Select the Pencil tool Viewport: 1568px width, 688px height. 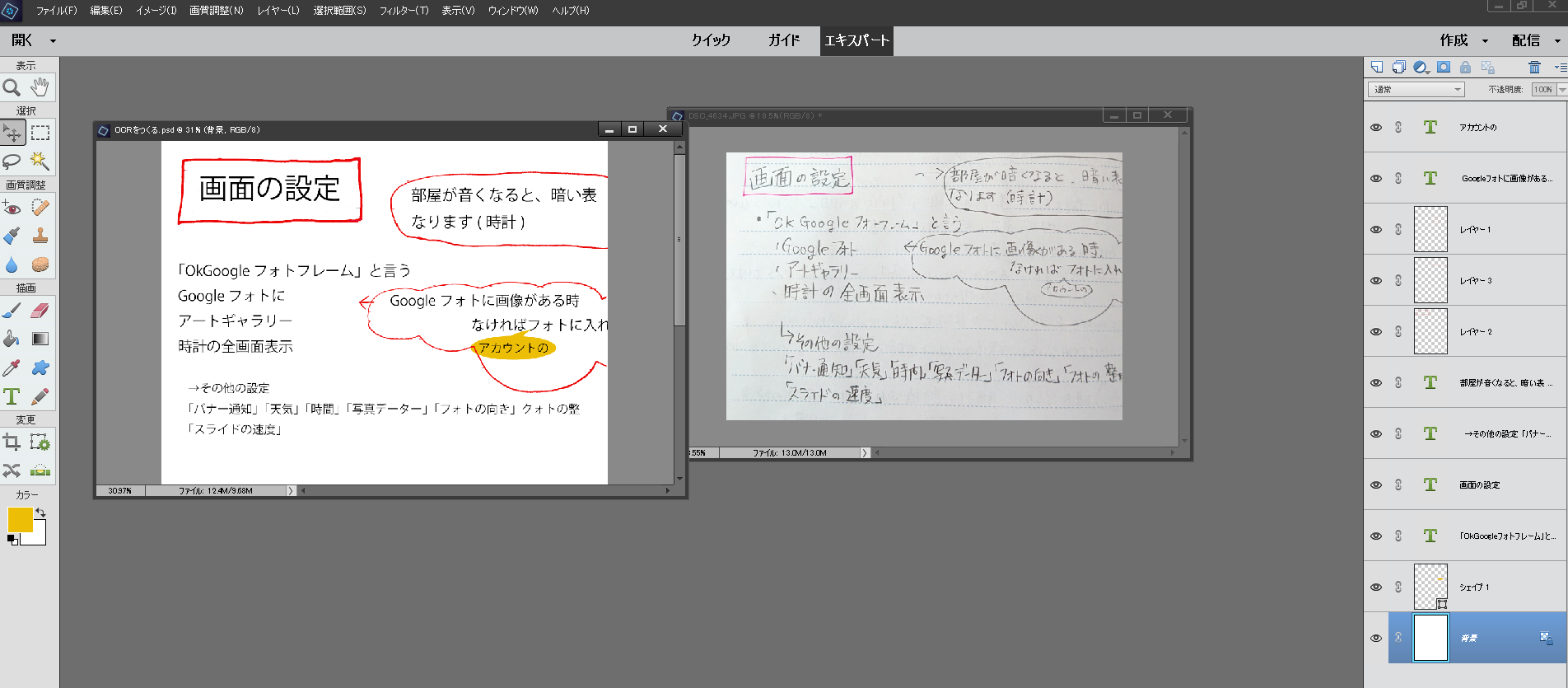click(x=40, y=396)
